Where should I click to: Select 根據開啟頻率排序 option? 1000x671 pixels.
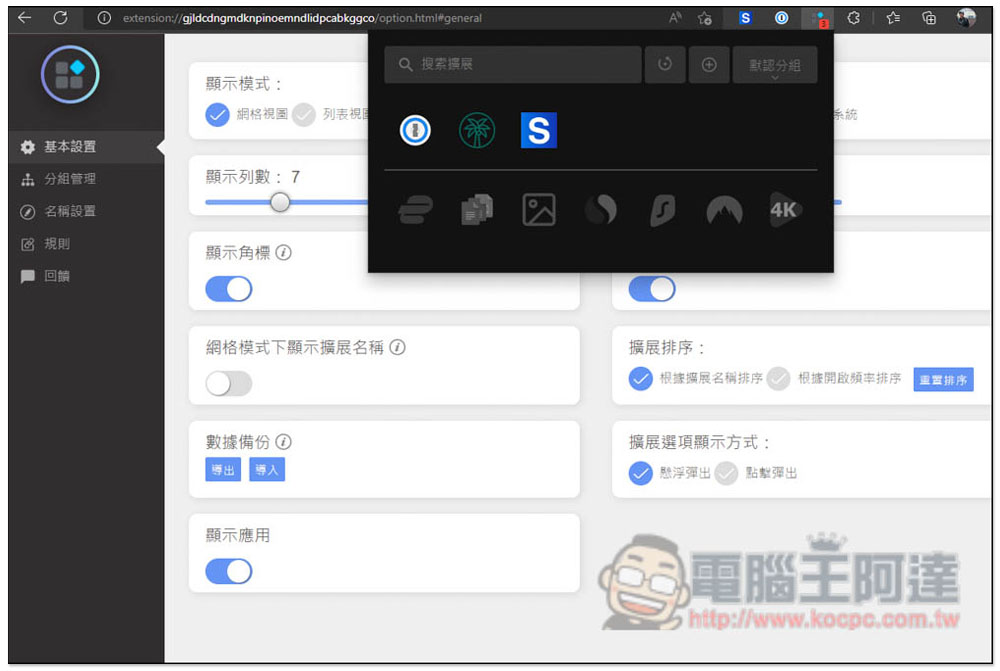(x=778, y=379)
